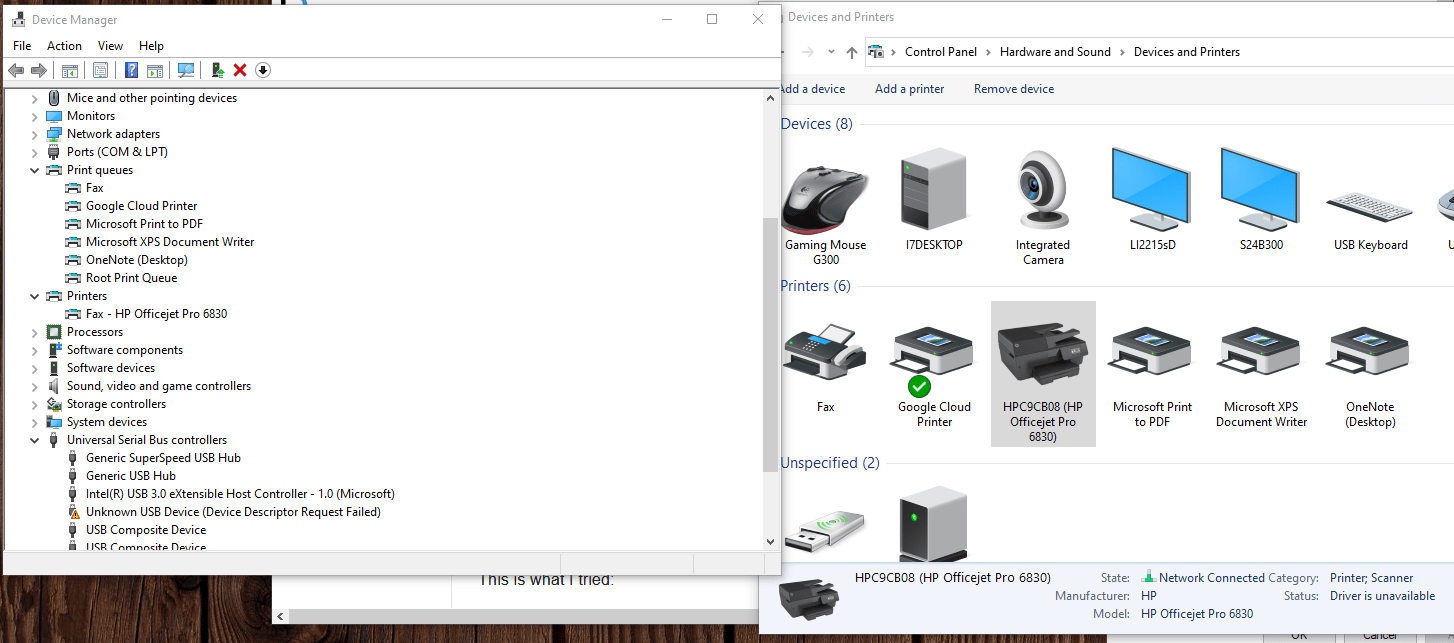Screen dimensions: 1454x643
Task: Click scrollbar up arrow in Device Manager
Action: coord(770,97)
